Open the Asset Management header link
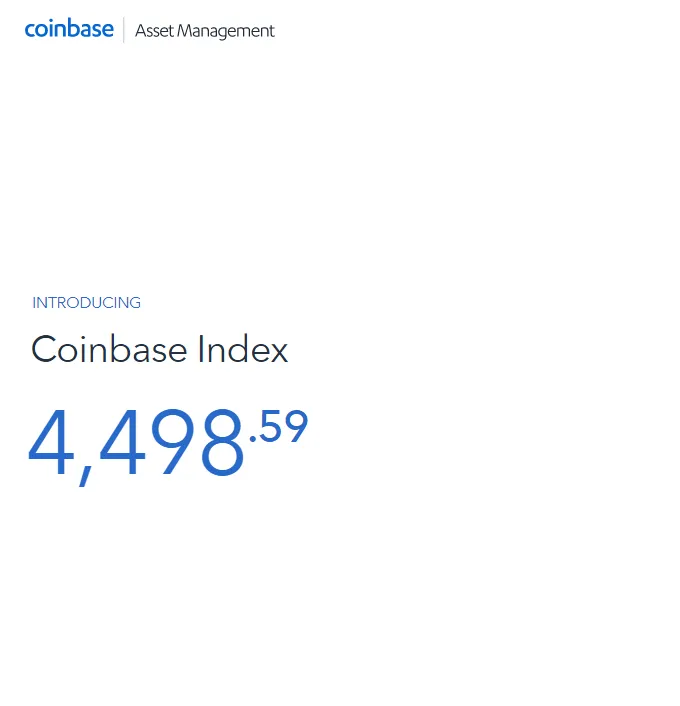The image size is (680, 706). point(205,31)
